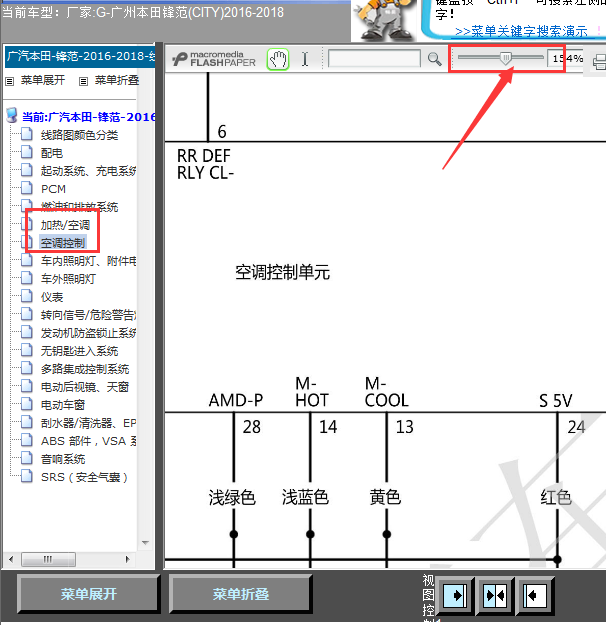Click the M-COOL pin label
This screenshot has width=606, height=625.
pos(386,392)
